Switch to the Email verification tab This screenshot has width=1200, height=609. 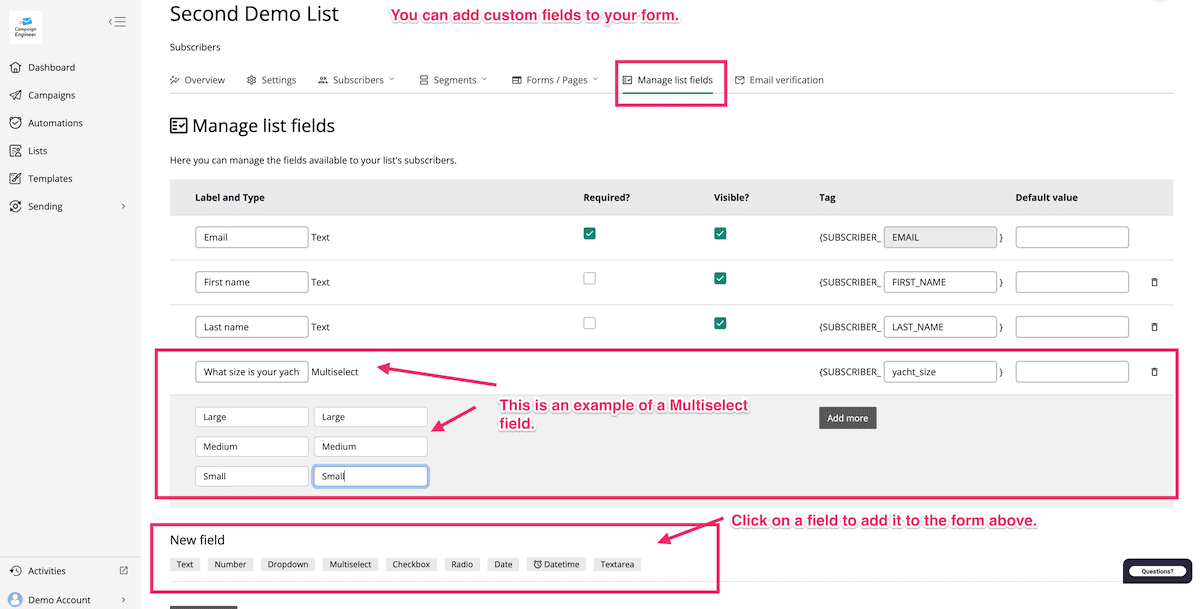pyautogui.click(x=779, y=80)
